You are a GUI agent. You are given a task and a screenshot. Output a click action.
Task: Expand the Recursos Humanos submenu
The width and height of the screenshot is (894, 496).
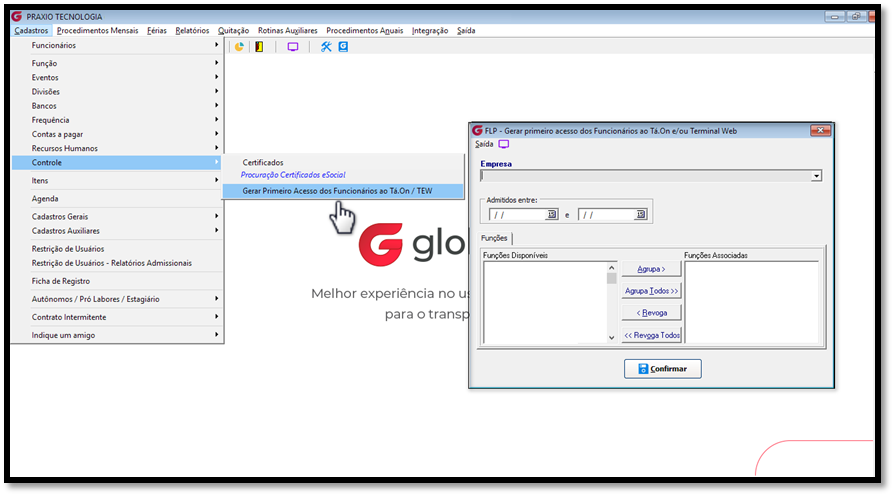pyautogui.click(x=217, y=148)
